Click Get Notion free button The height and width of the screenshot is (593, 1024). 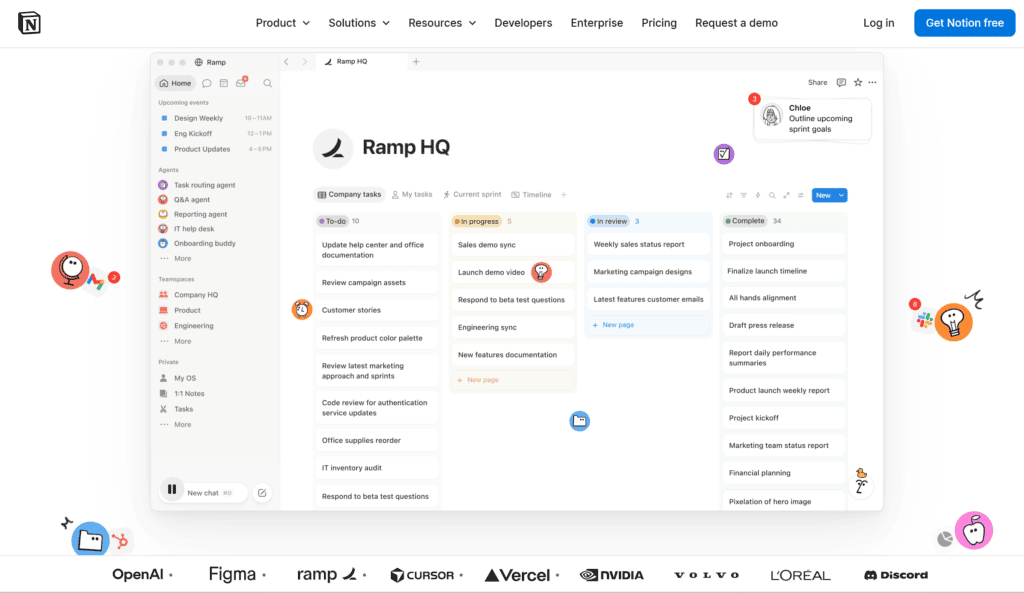coord(965,23)
